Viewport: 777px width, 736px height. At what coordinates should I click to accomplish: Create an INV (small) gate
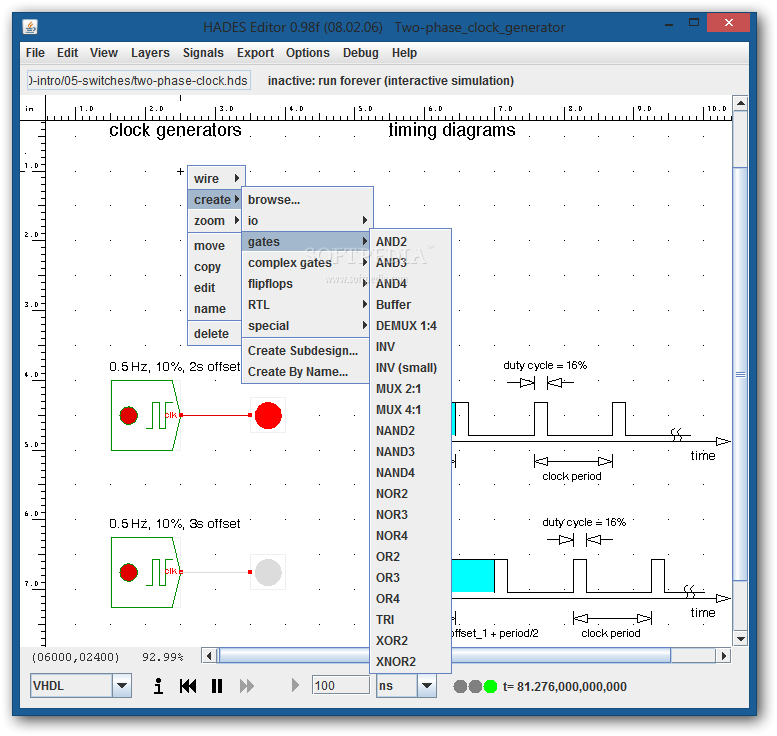tap(410, 368)
